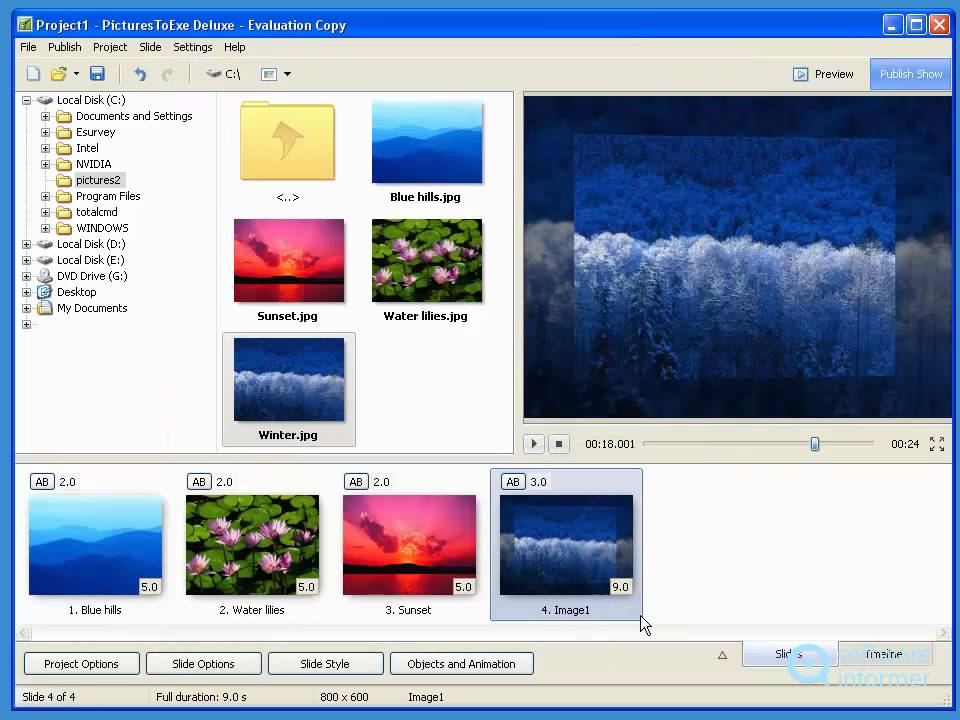960x720 pixels.
Task: Expand the NVIDIA folder node
Action: (x=45, y=164)
